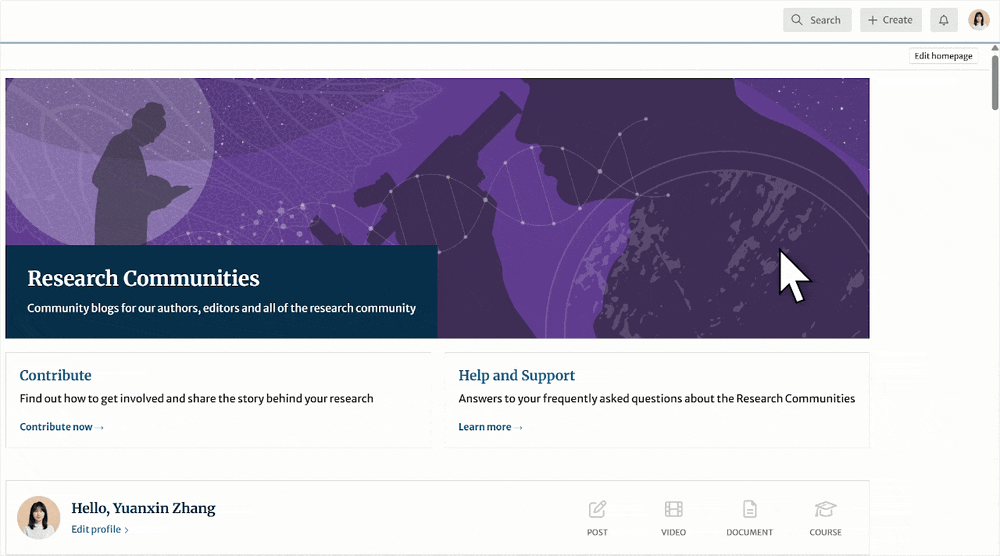Screen dimensions: 1000x556
Task: Click the Edit homepage label
Action: click(942, 56)
